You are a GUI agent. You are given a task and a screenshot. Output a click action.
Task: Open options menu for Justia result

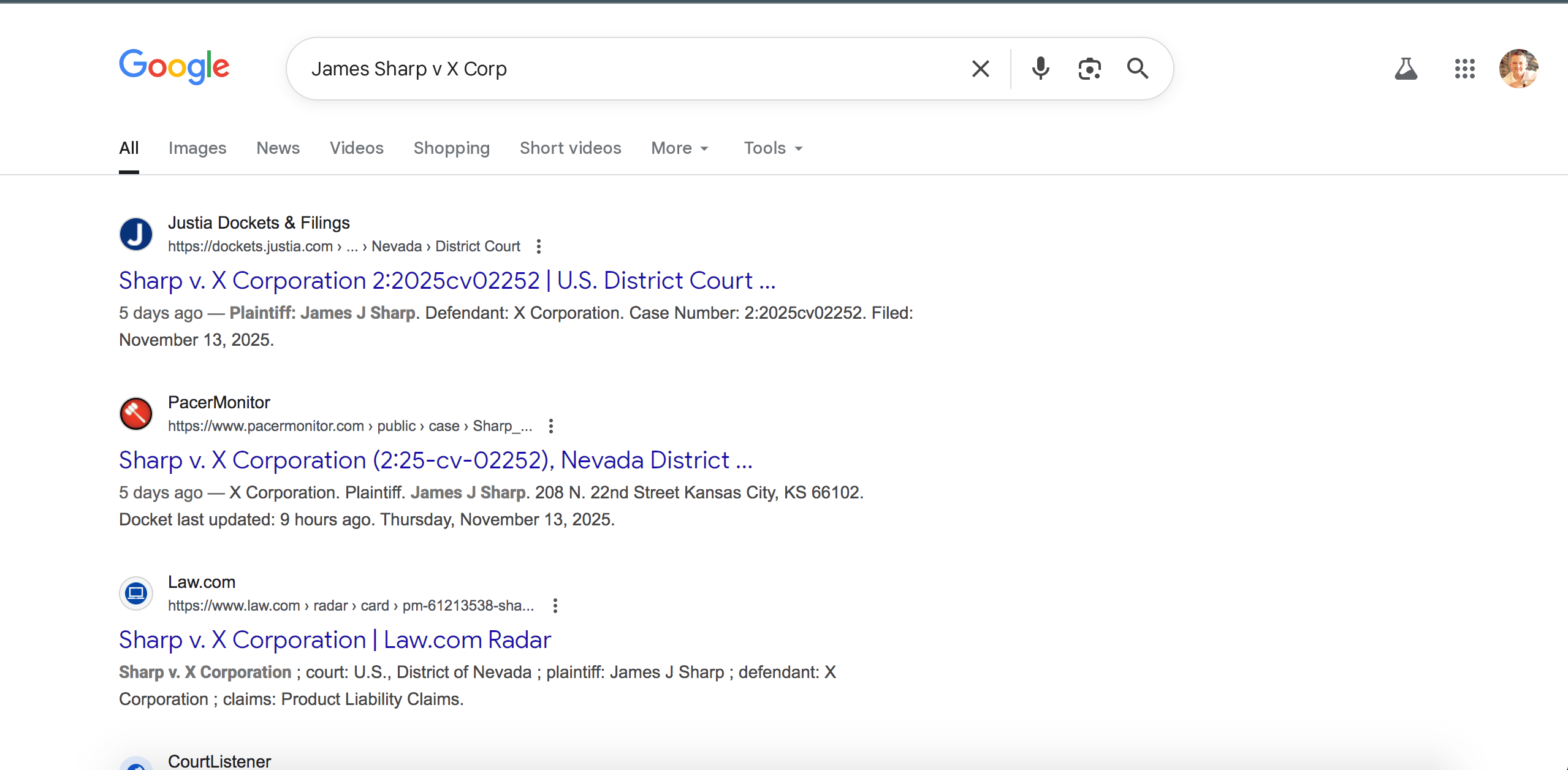coord(539,246)
